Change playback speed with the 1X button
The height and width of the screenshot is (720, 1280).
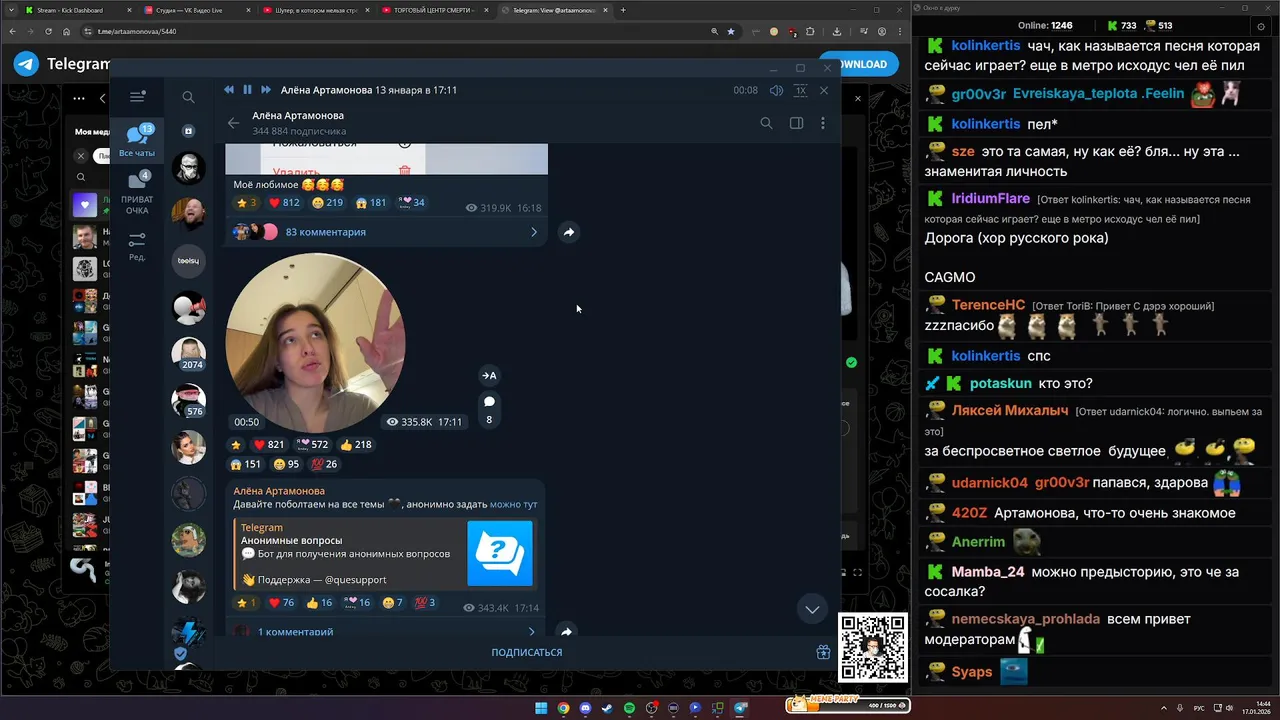tap(800, 90)
